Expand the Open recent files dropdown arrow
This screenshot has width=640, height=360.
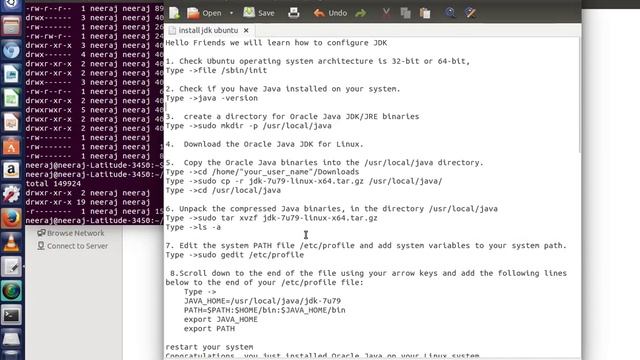click(231, 13)
